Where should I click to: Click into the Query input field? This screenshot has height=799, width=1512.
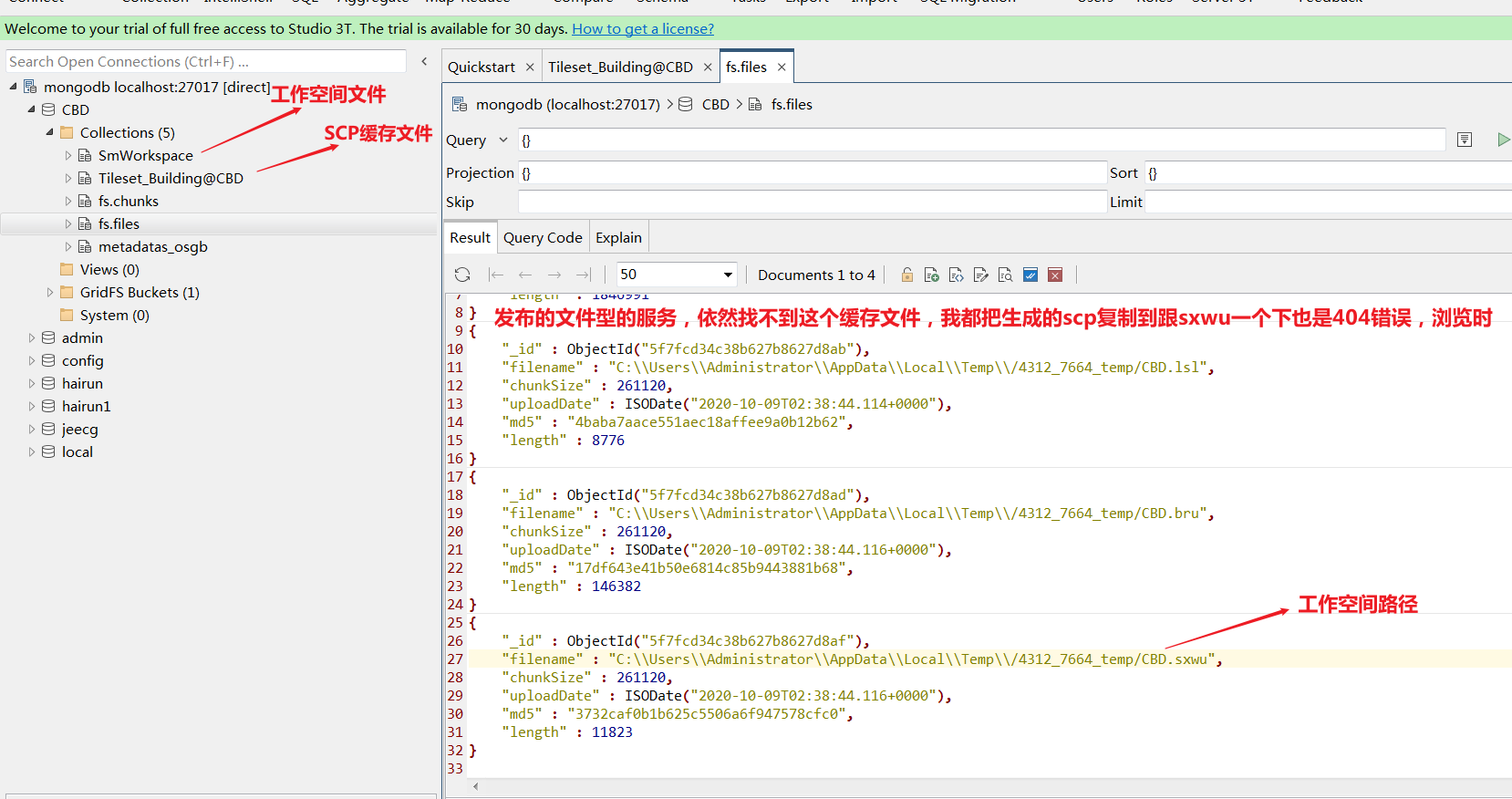click(981, 140)
